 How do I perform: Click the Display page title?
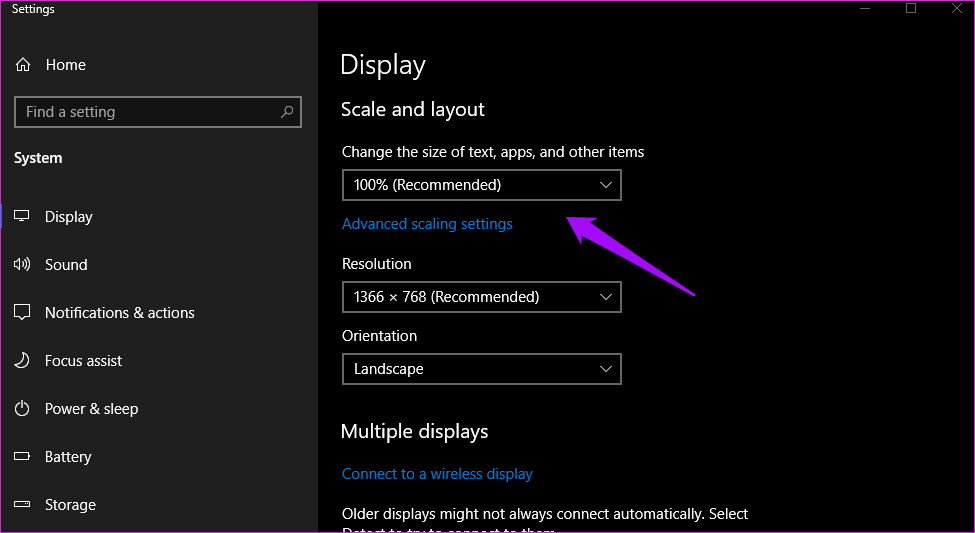point(383,65)
